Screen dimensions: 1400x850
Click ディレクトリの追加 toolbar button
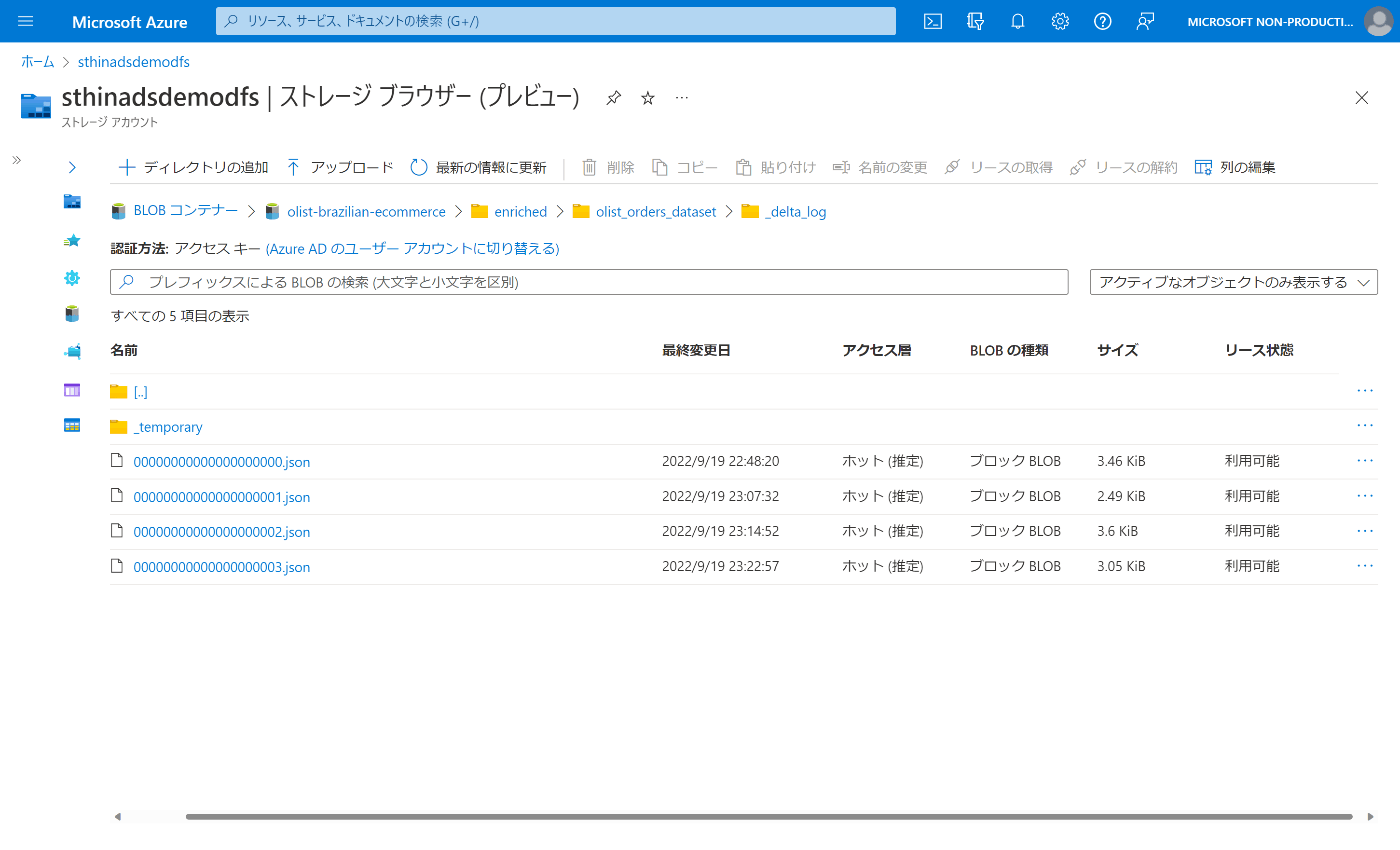(194, 167)
